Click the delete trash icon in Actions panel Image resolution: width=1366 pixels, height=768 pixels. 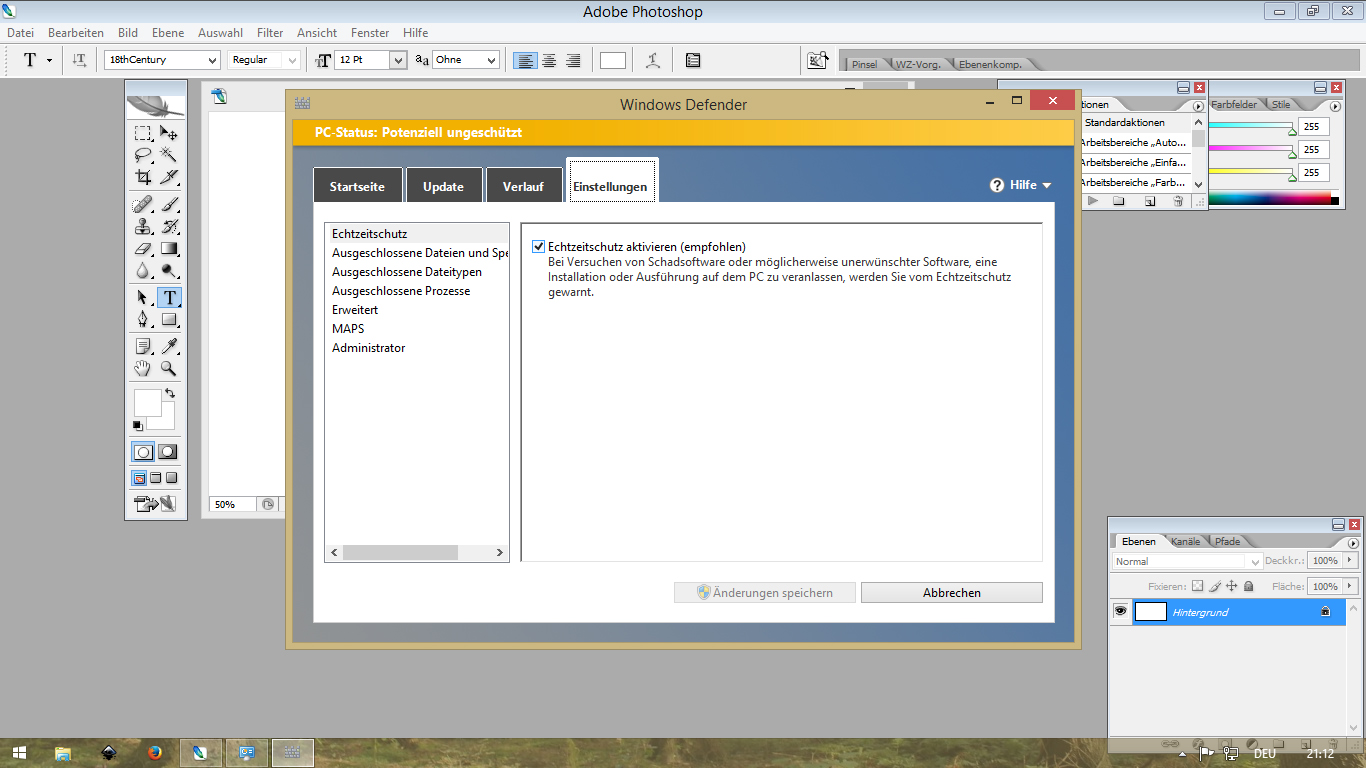[1178, 201]
